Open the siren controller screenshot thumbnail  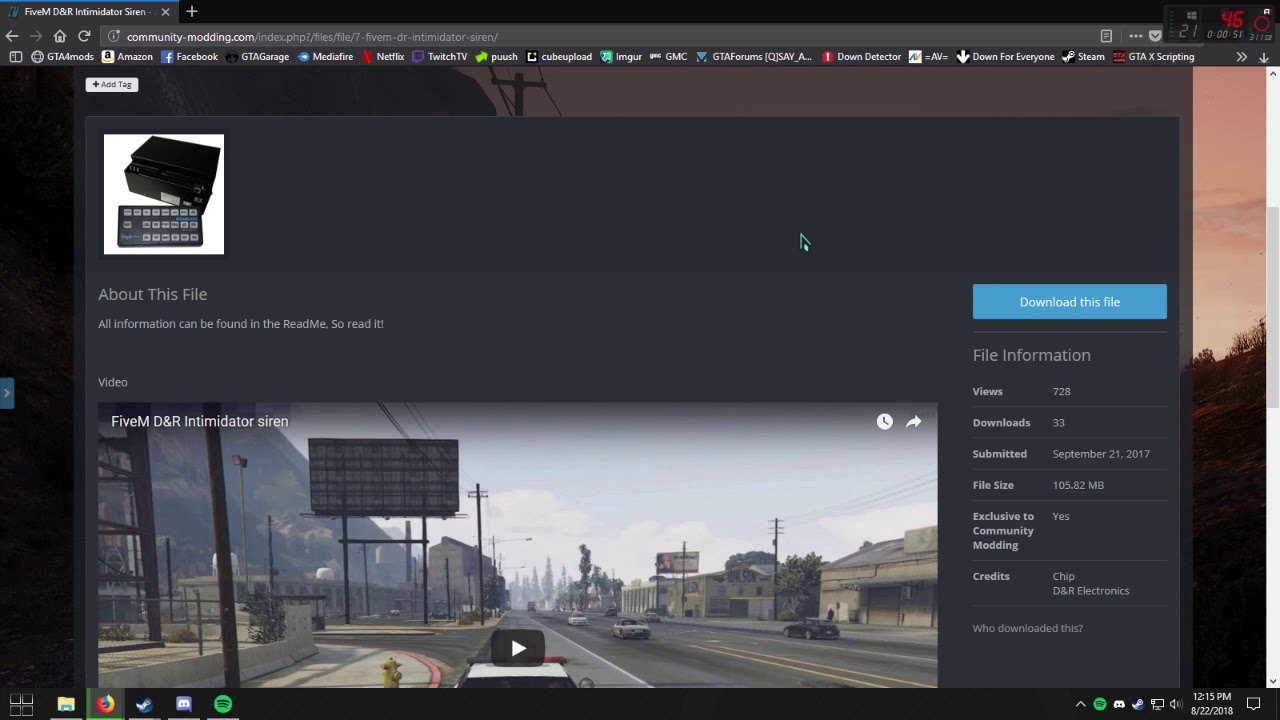pos(164,194)
